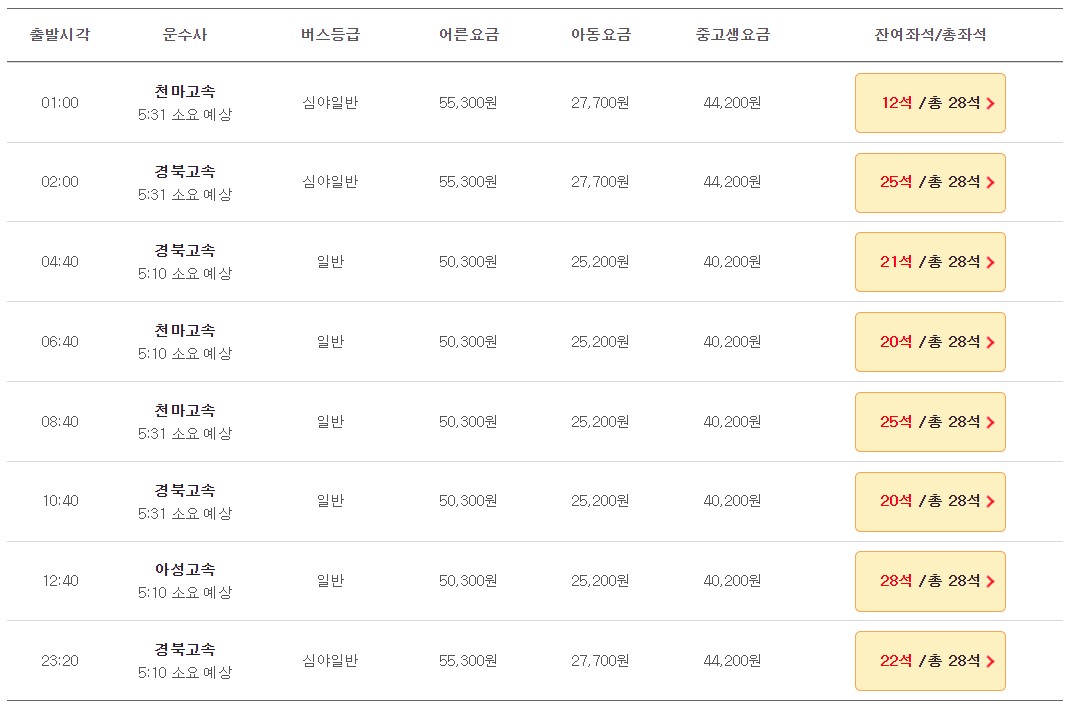Select the 28석 button for 아성고속 12:40
Screen dimensions: 1071x708
pyautogui.click(x=930, y=581)
